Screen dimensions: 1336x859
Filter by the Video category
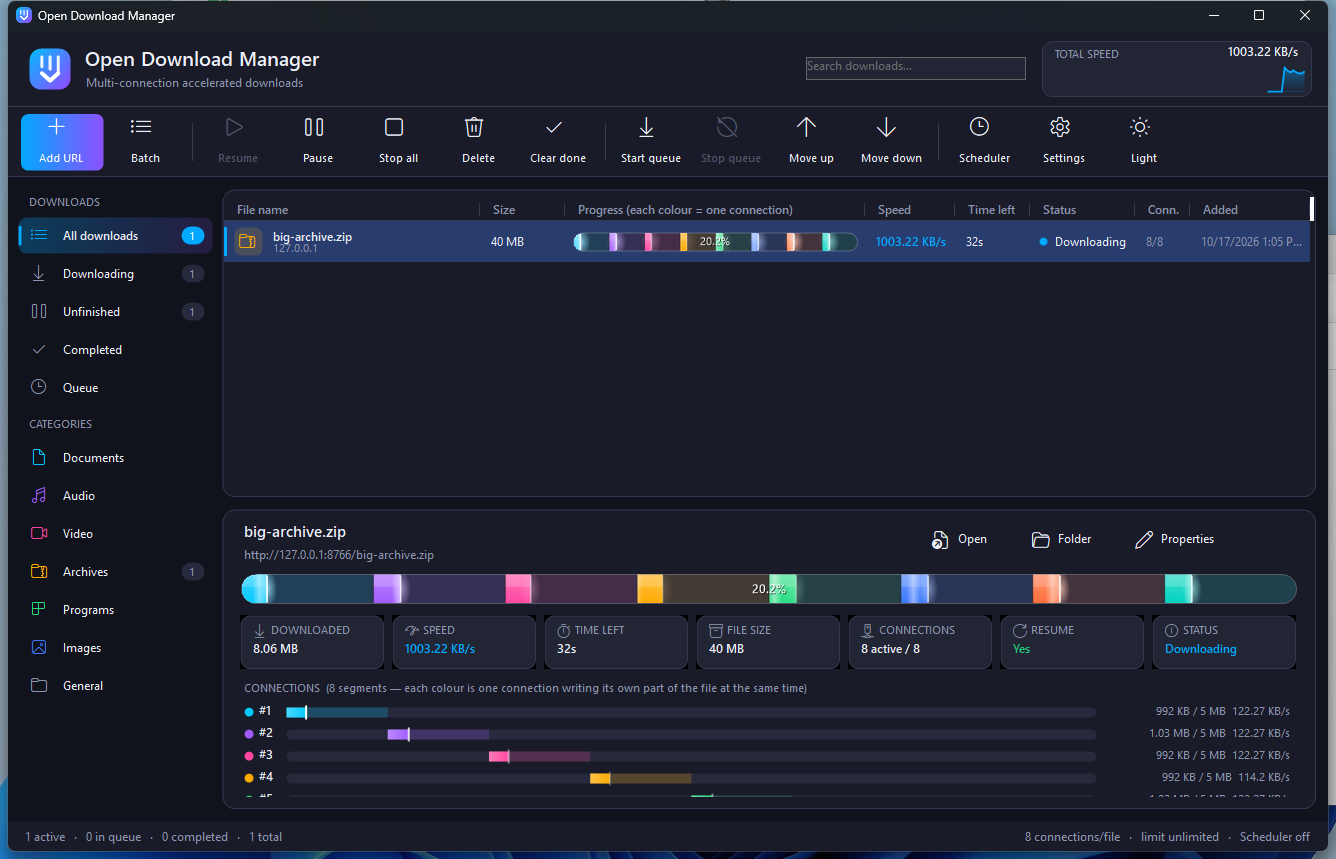(x=115, y=534)
